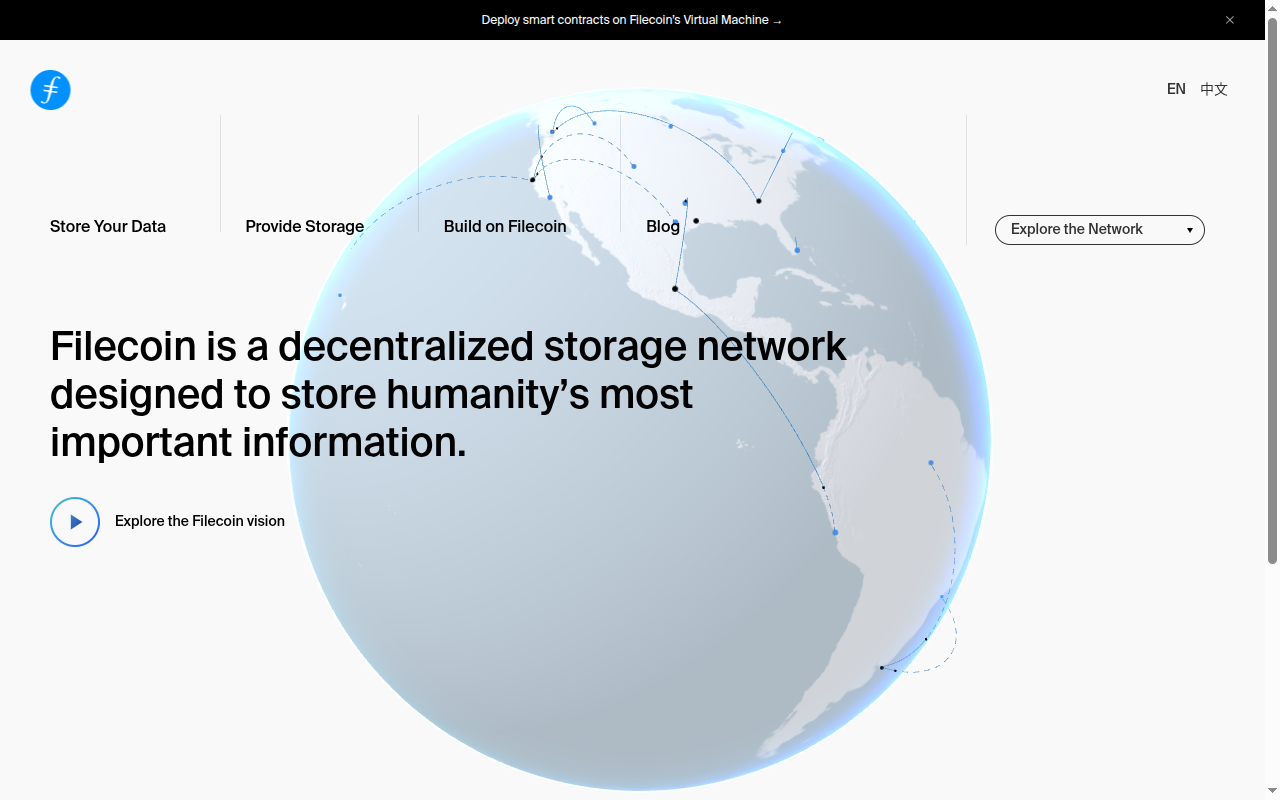
Task: Open the Build on Filecoin menu
Action: (505, 227)
